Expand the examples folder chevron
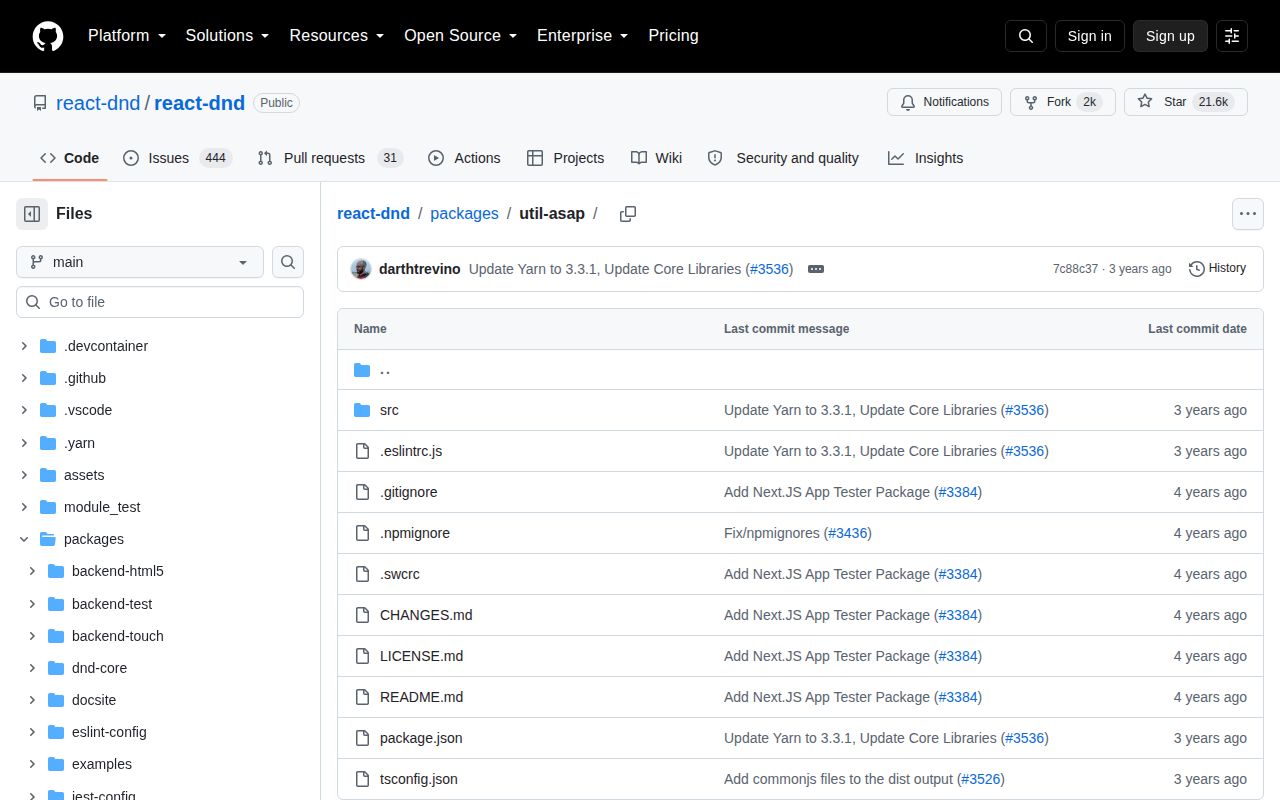The width and height of the screenshot is (1280, 800). pyautogui.click(x=32, y=764)
